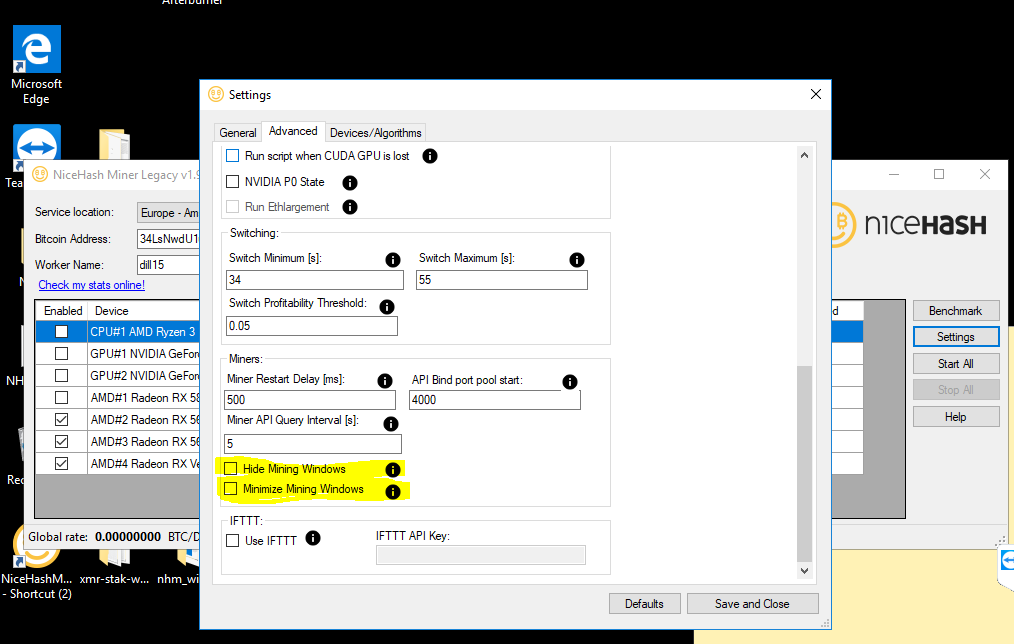The height and width of the screenshot is (644, 1014).
Task: Click the Defaults button
Action: tap(644, 603)
